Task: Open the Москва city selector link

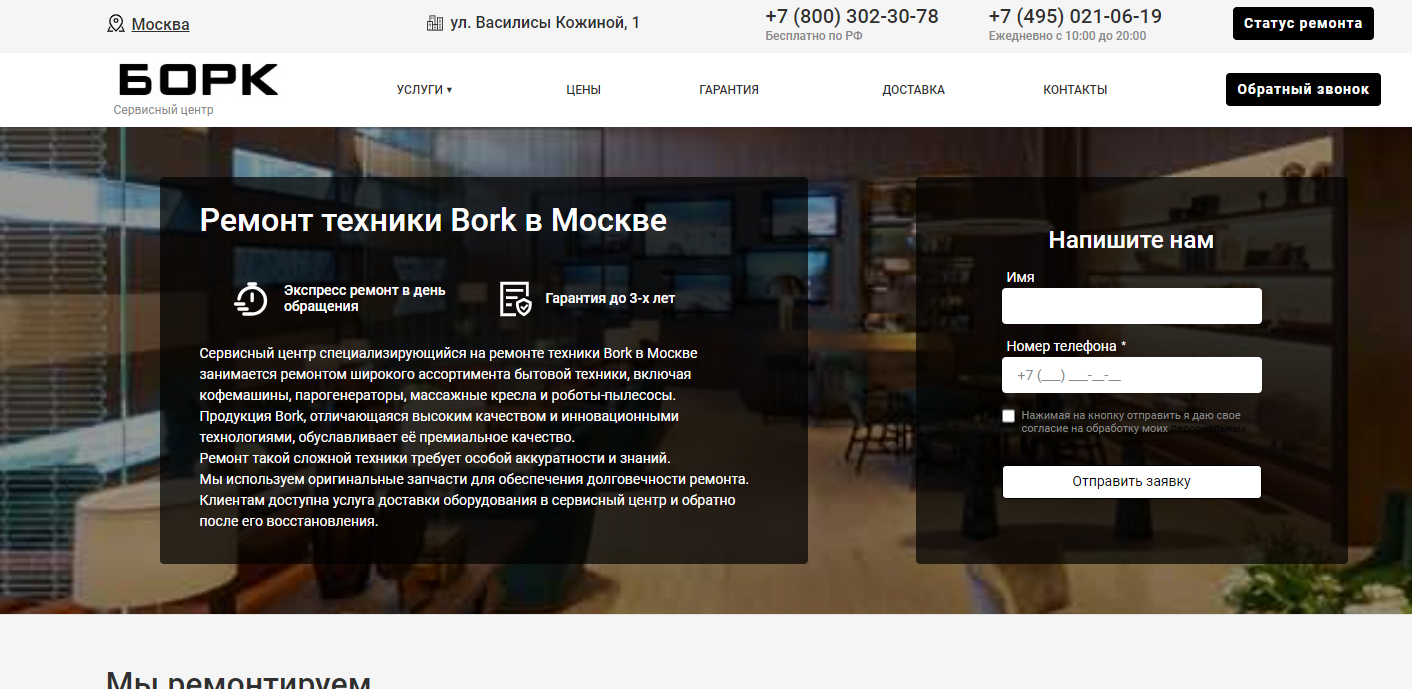Action: (x=160, y=24)
